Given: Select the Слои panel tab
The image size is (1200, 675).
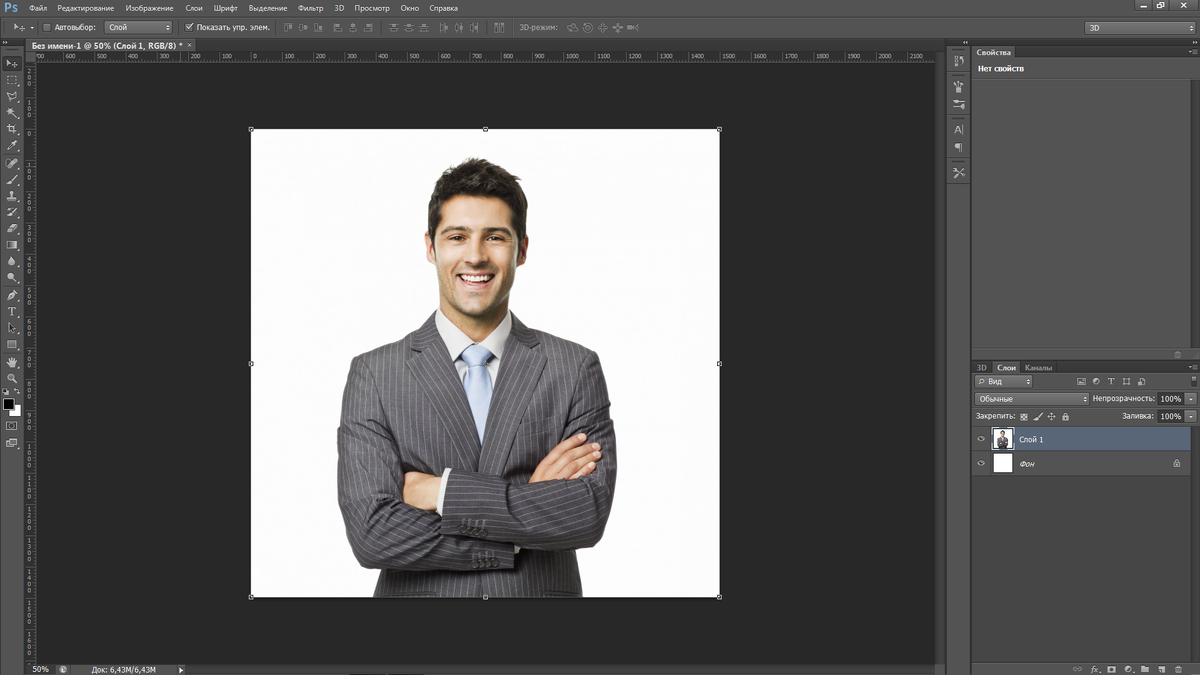Looking at the screenshot, I should point(1006,368).
